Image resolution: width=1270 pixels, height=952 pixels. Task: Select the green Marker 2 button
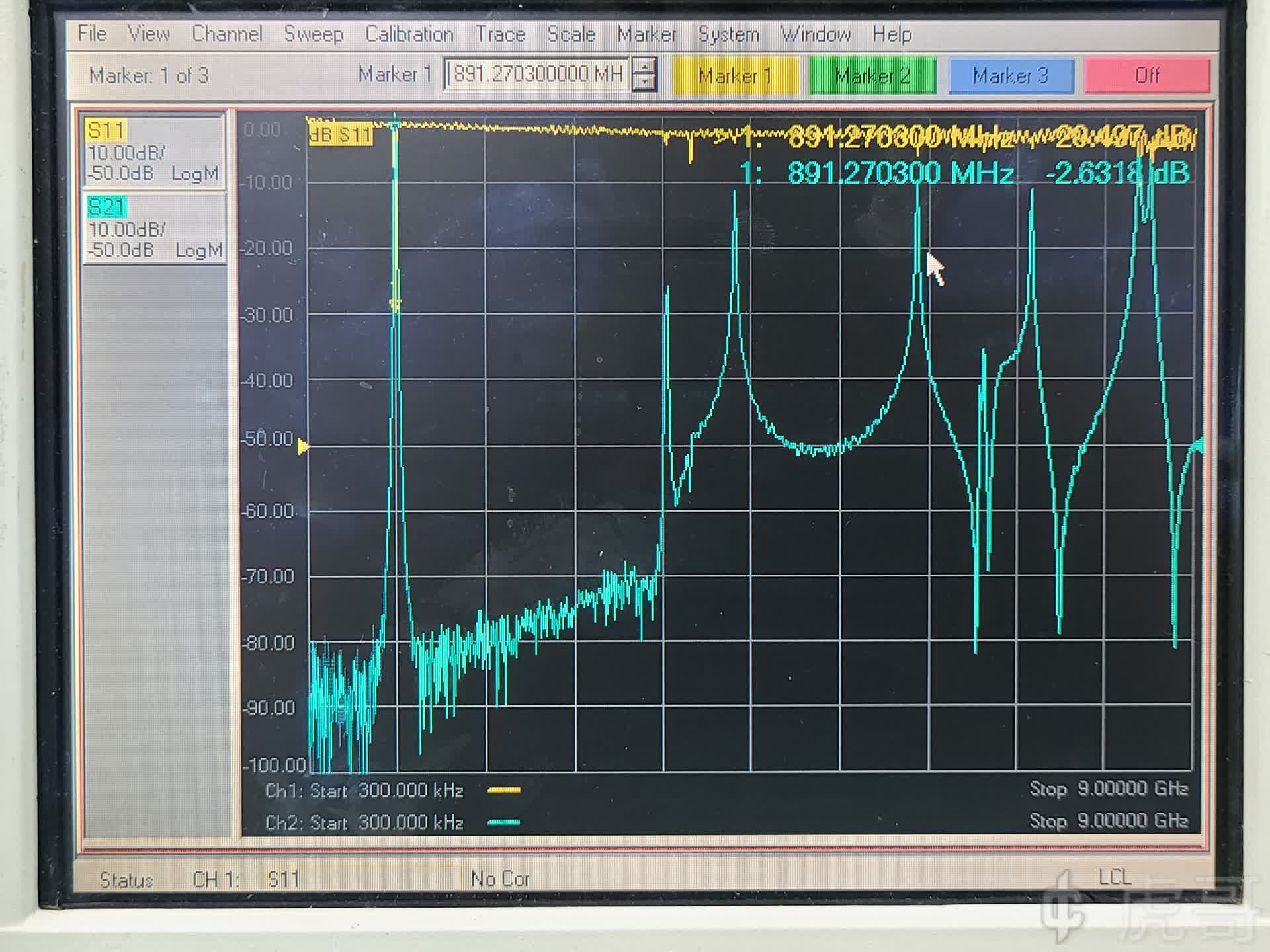(x=872, y=76)
